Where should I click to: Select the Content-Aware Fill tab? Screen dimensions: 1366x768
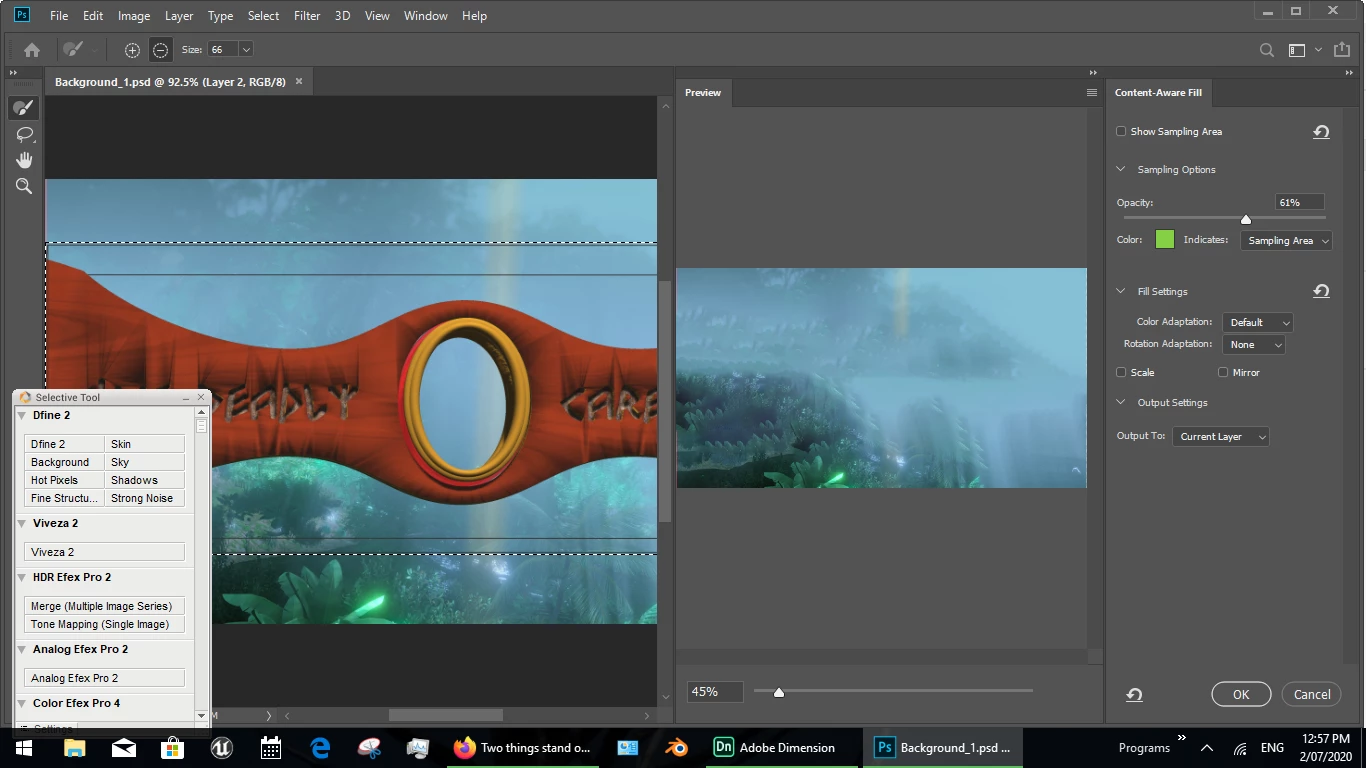coord(1158,92)
